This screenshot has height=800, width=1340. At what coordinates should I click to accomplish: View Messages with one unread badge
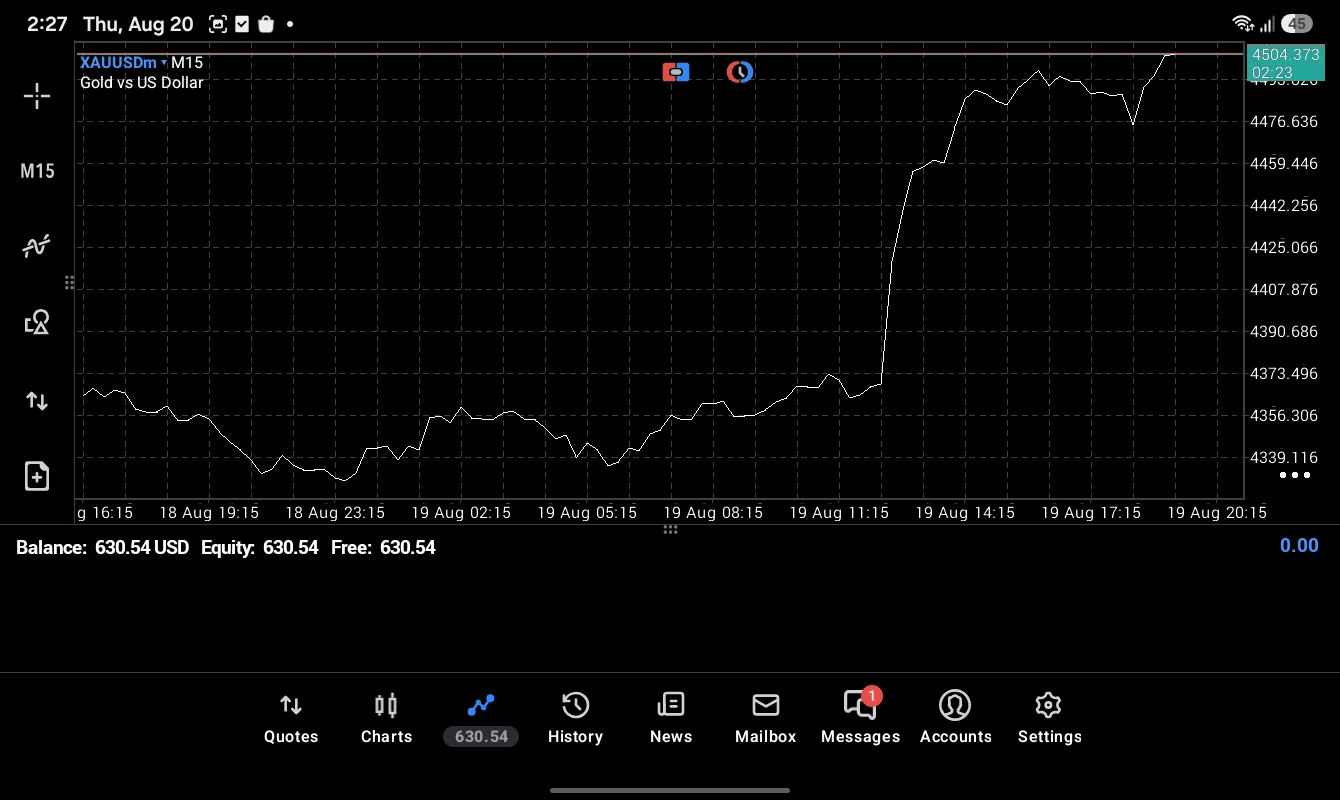[861, 717]
